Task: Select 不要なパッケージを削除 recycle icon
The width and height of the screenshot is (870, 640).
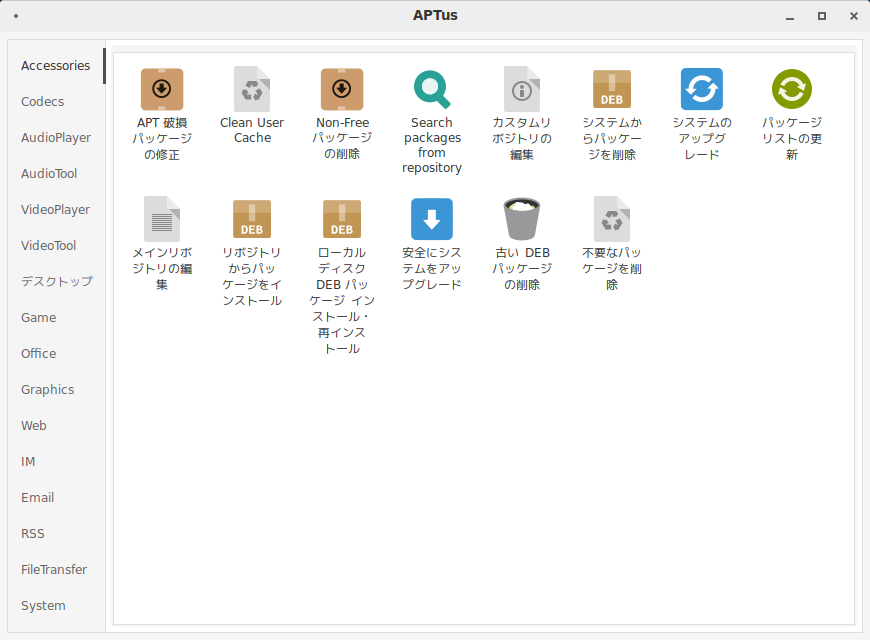Action: click(611, 219)
